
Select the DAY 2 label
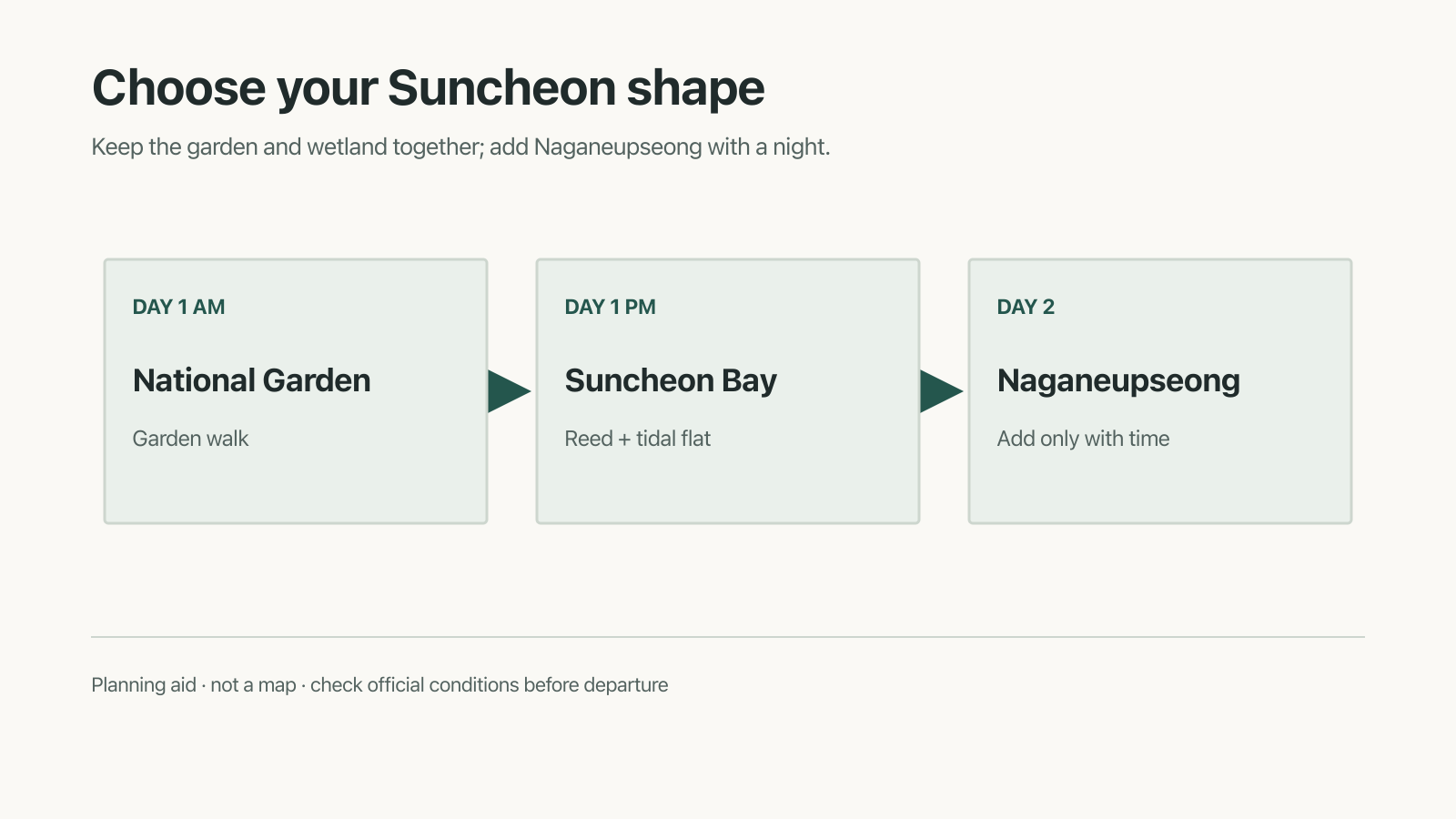1026,307
